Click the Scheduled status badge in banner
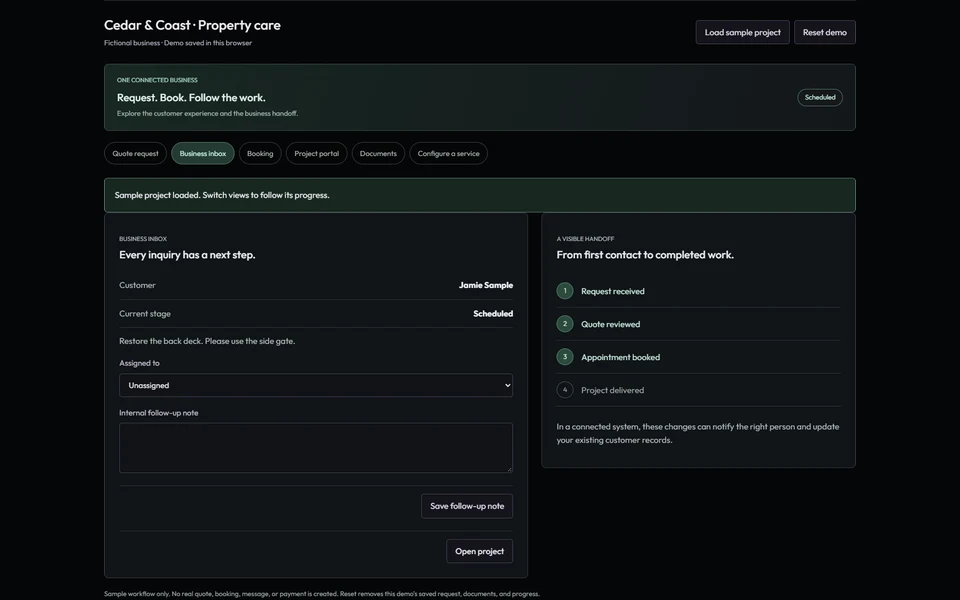This screenshot has width=960, height=600. pos(820,97)
